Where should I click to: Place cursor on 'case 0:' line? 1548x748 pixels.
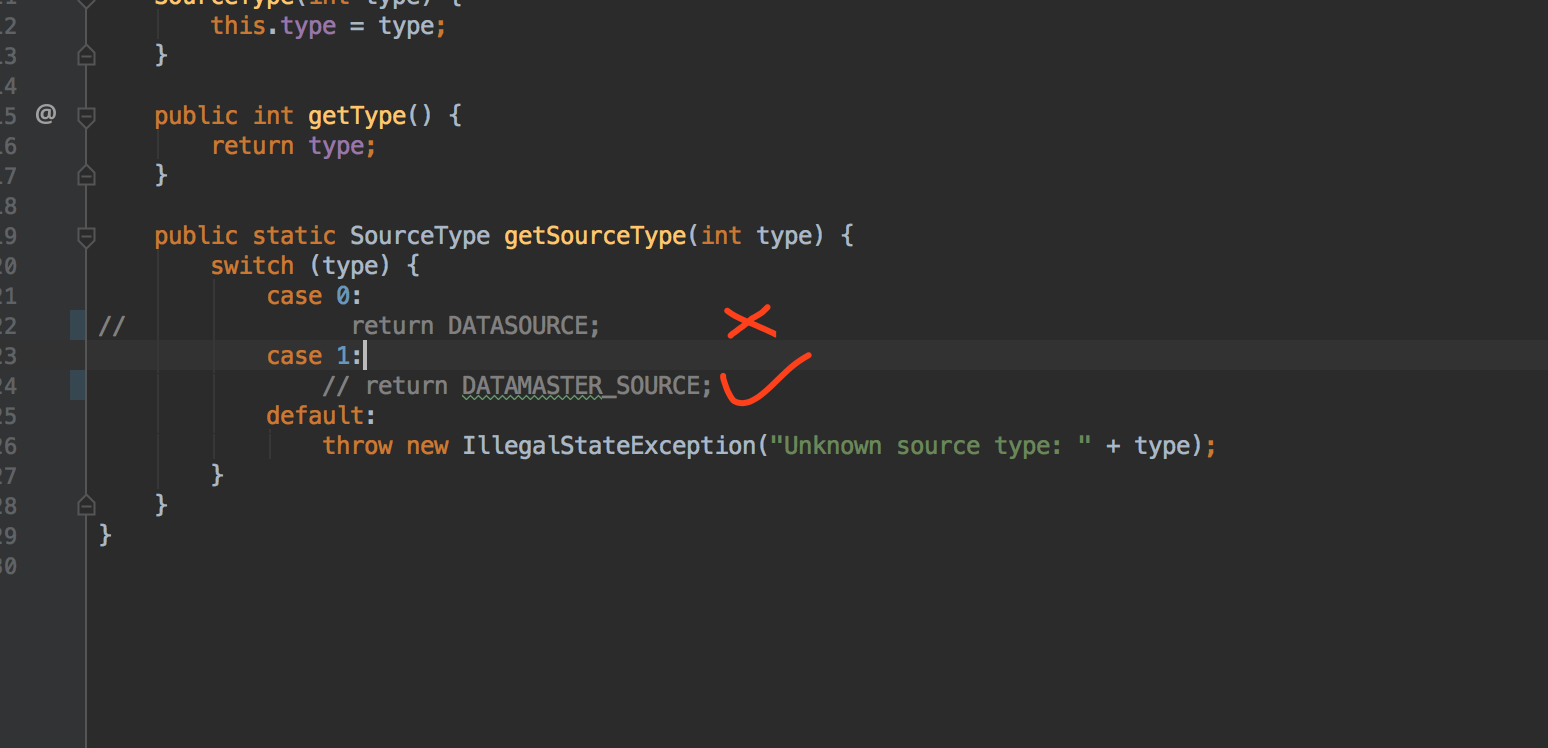(313, 296)
